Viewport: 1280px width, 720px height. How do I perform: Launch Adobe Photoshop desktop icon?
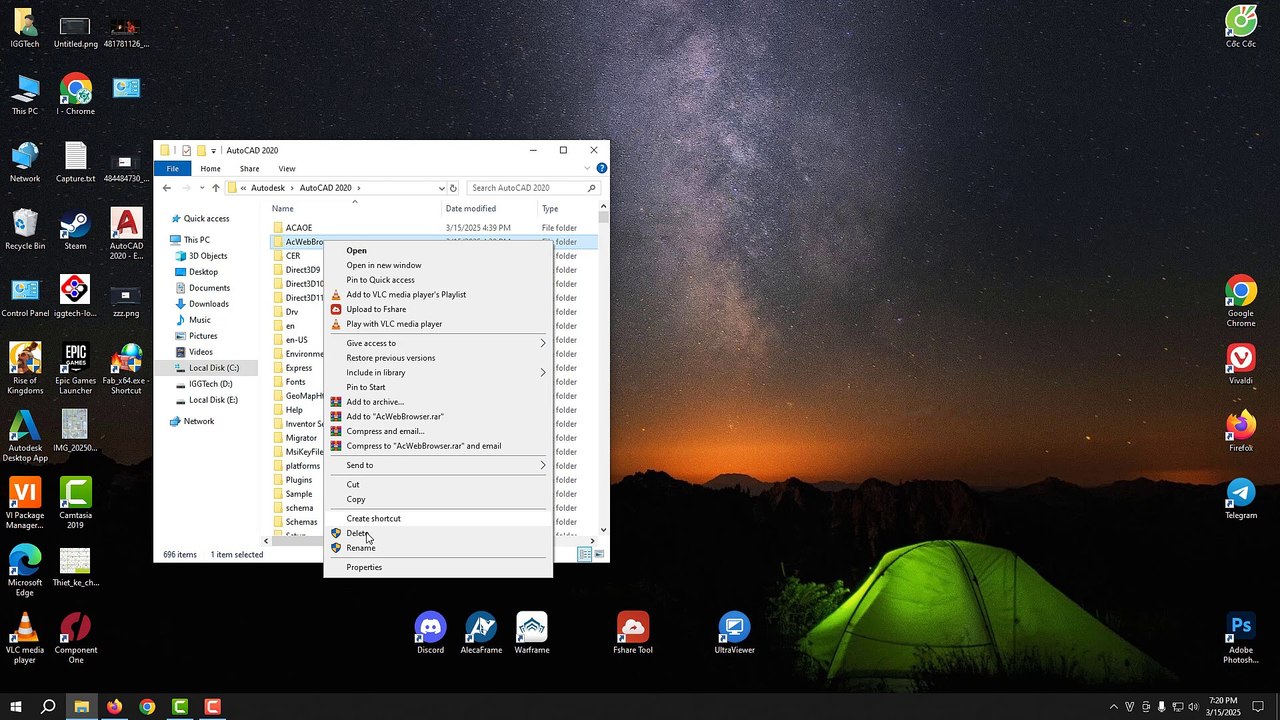[1241, 638]
